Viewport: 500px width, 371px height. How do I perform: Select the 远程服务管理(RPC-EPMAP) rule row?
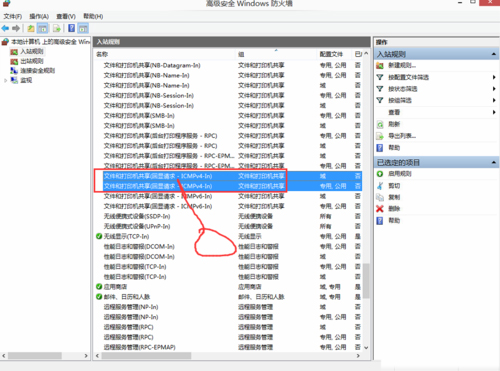pyautogui.click(x=228, y=347)
